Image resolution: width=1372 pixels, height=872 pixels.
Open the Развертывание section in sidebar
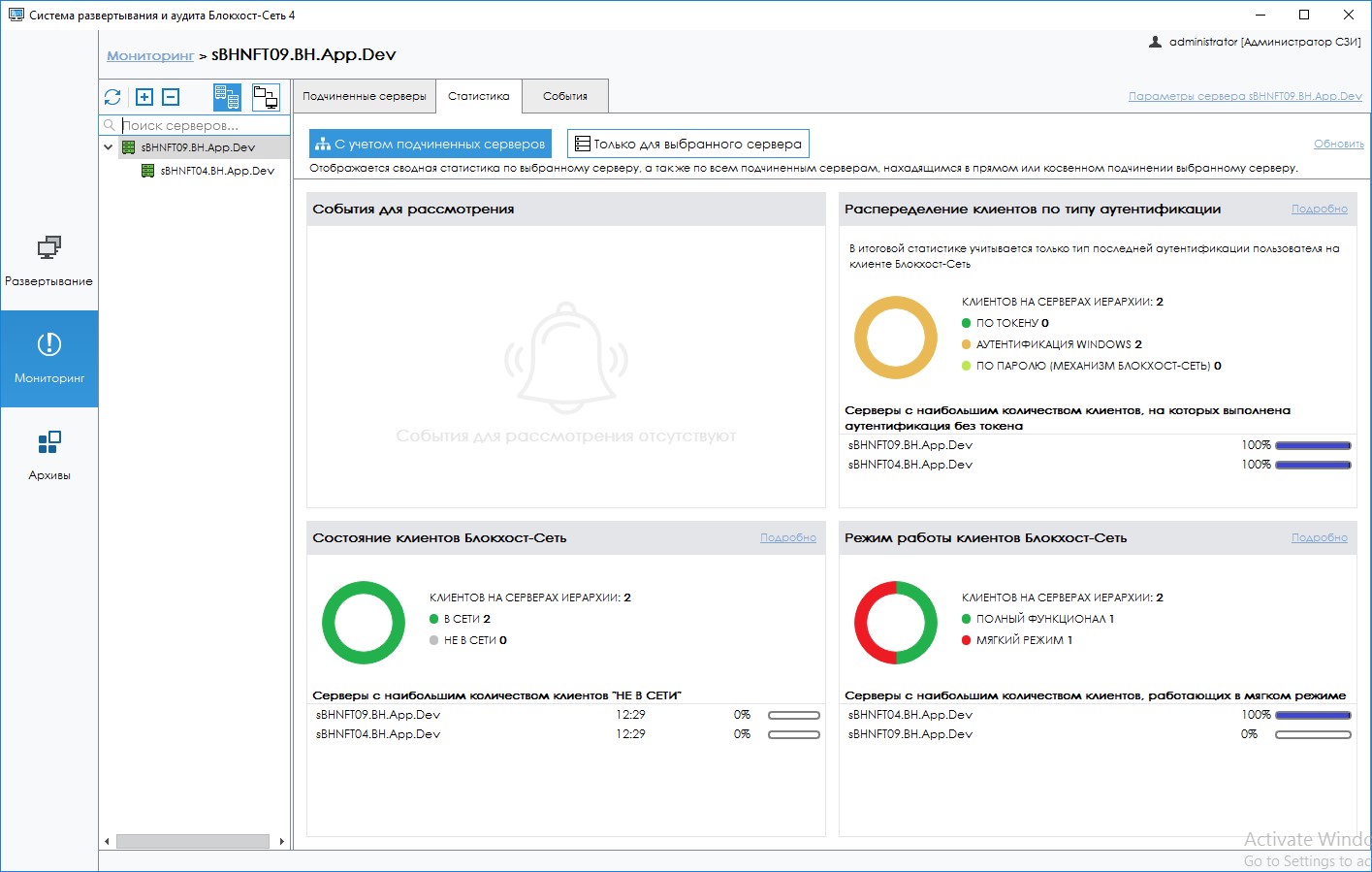pyautogui.click(x=48, y=261)
